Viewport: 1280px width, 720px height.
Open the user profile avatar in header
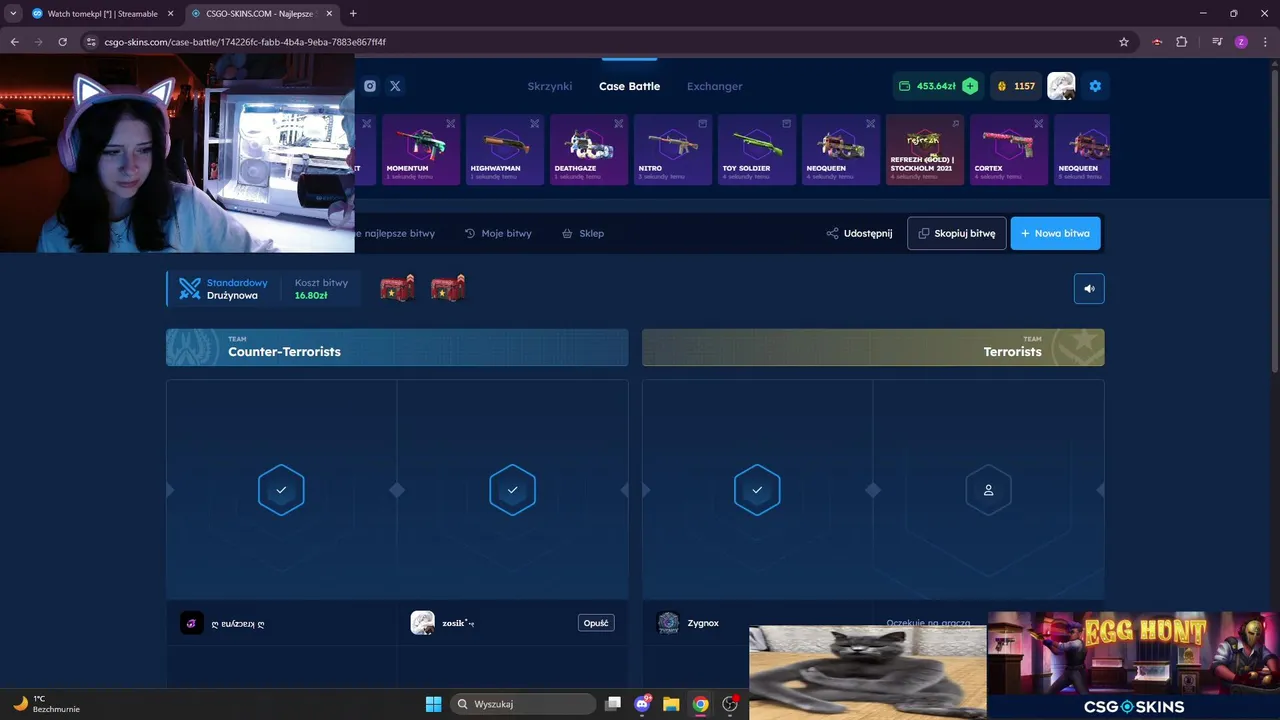pos(1061,86)
